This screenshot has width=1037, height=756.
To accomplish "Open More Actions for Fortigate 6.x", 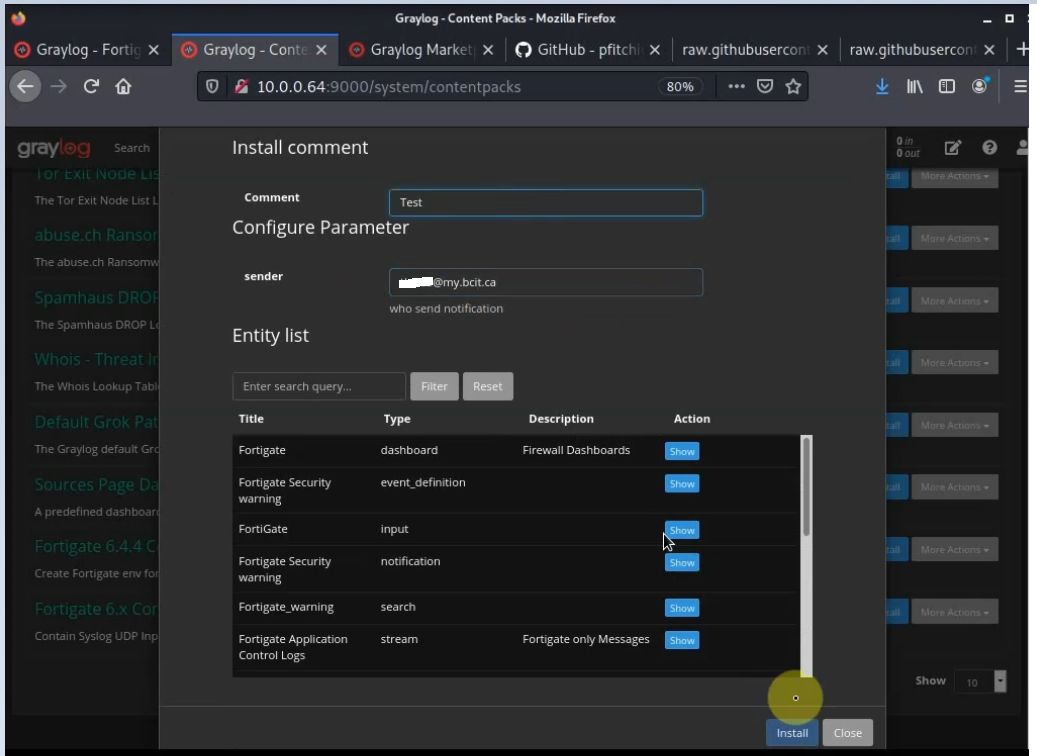I will click(x=954, y=612).
